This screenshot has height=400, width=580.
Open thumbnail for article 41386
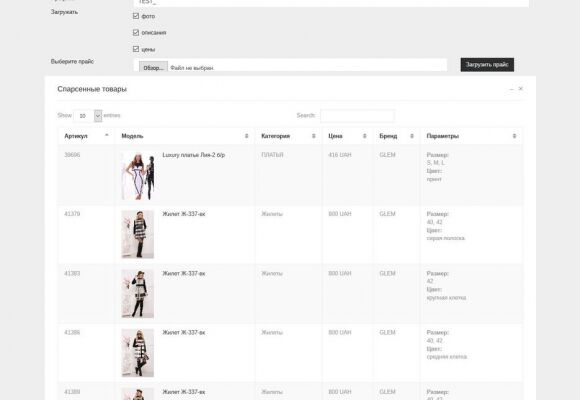[138, 353]
